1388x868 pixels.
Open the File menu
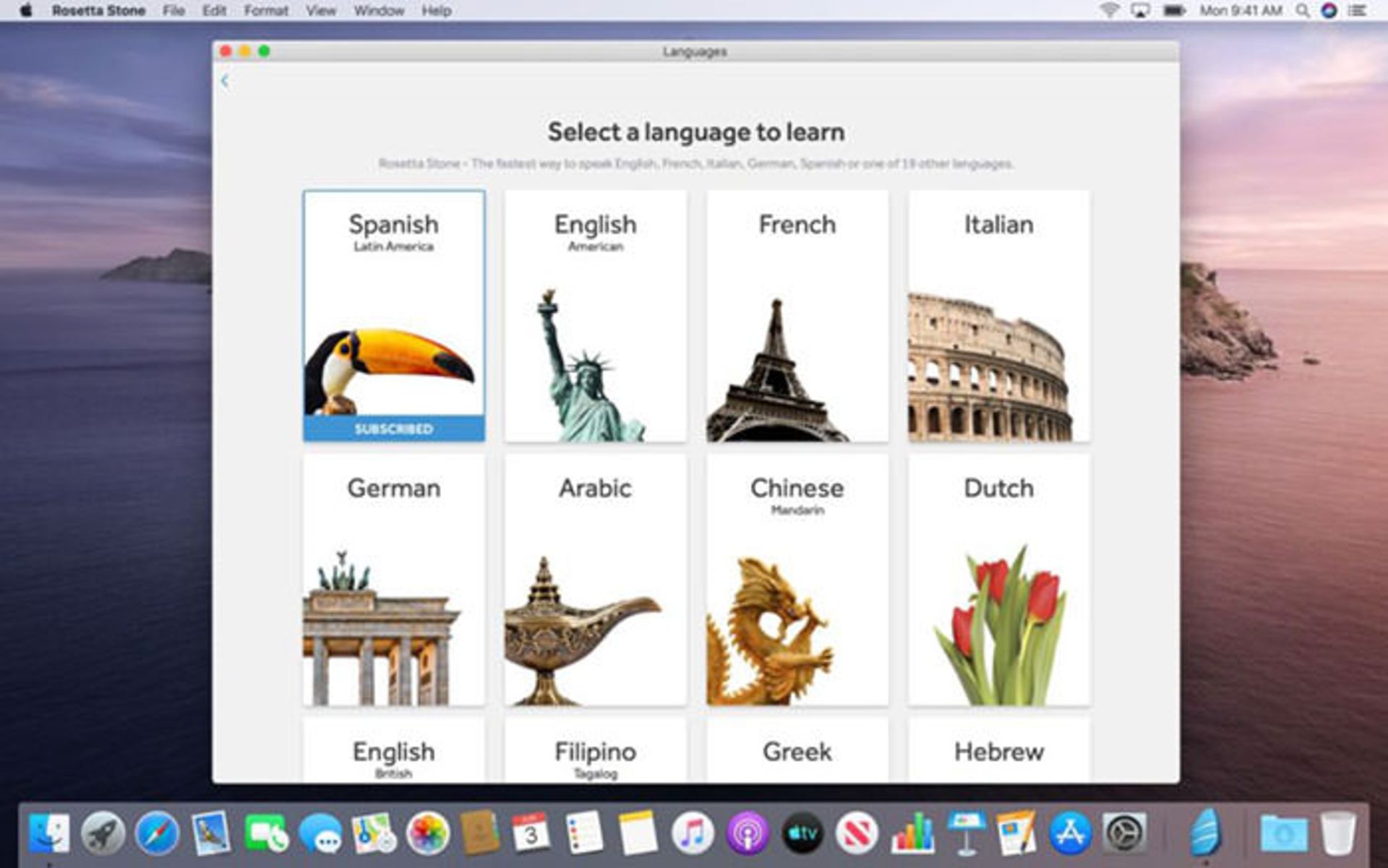pos(173,10)
